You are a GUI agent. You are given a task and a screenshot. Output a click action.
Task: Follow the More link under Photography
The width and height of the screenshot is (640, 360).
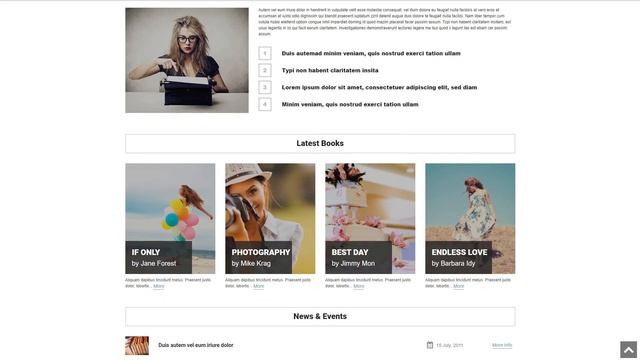258,286
